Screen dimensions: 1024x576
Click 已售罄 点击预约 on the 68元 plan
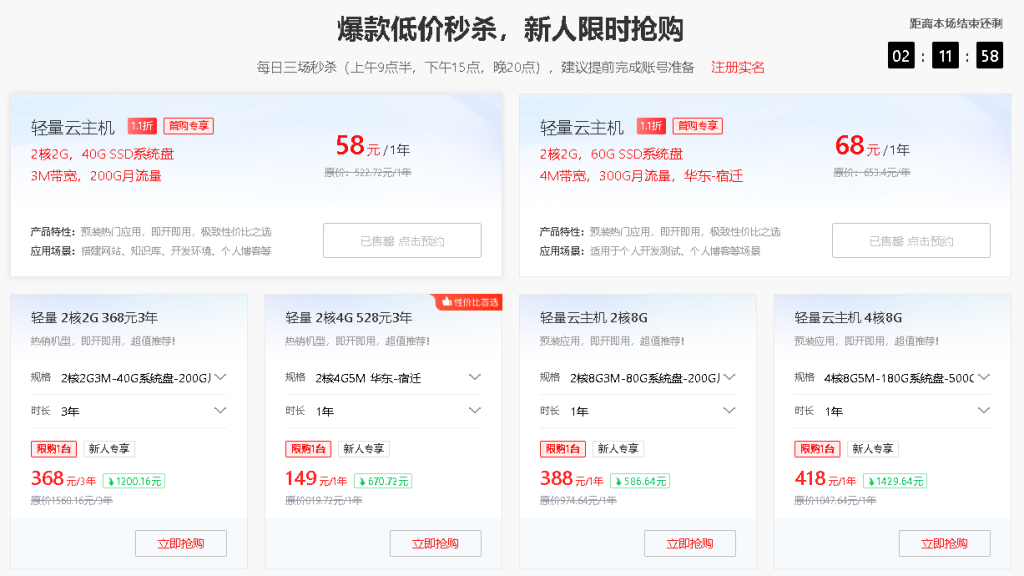point(911,241)
